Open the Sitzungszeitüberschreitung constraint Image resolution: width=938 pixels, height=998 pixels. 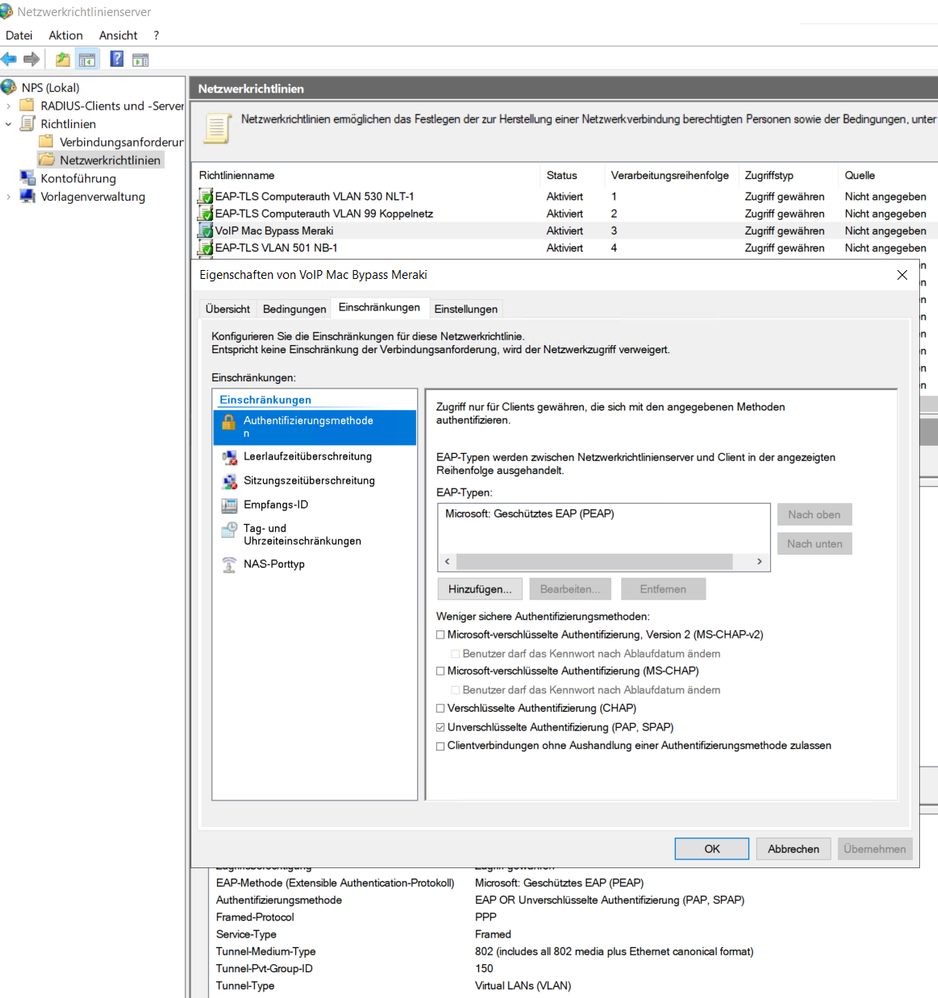tap(309, 481)
